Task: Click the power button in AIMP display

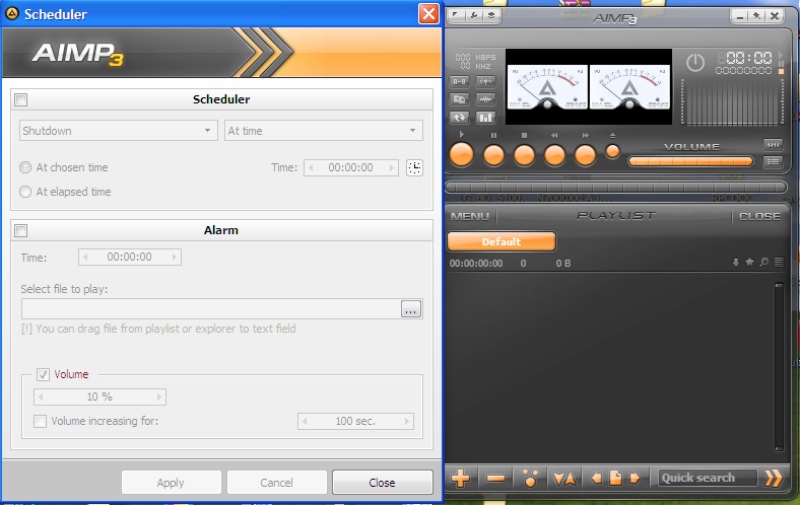Action: 695,62
